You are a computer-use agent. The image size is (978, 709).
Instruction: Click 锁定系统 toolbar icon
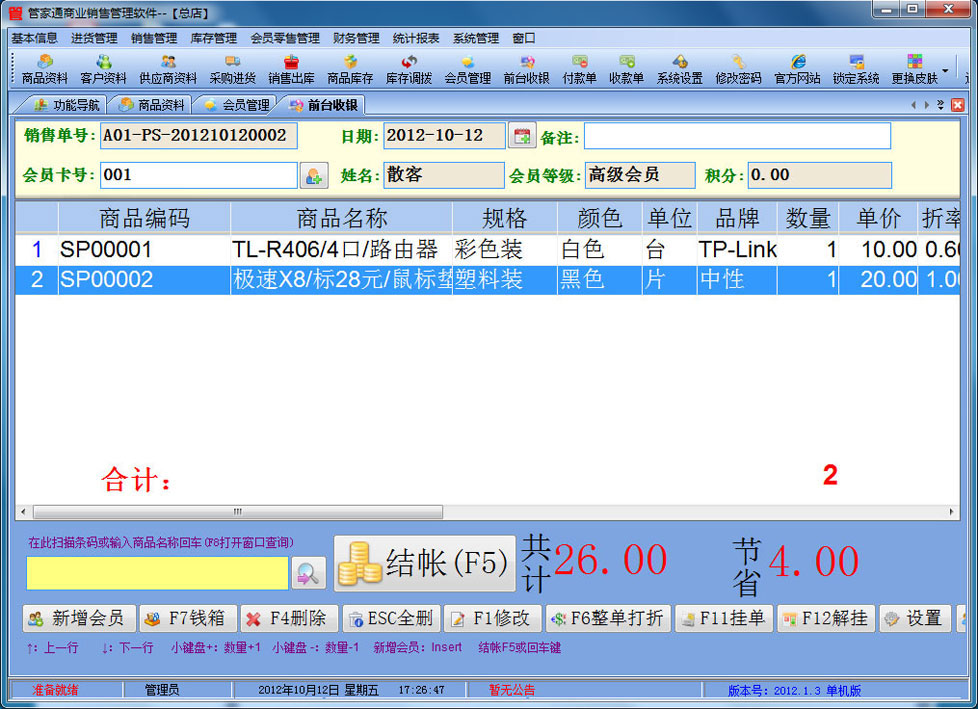tap(856, 69)
